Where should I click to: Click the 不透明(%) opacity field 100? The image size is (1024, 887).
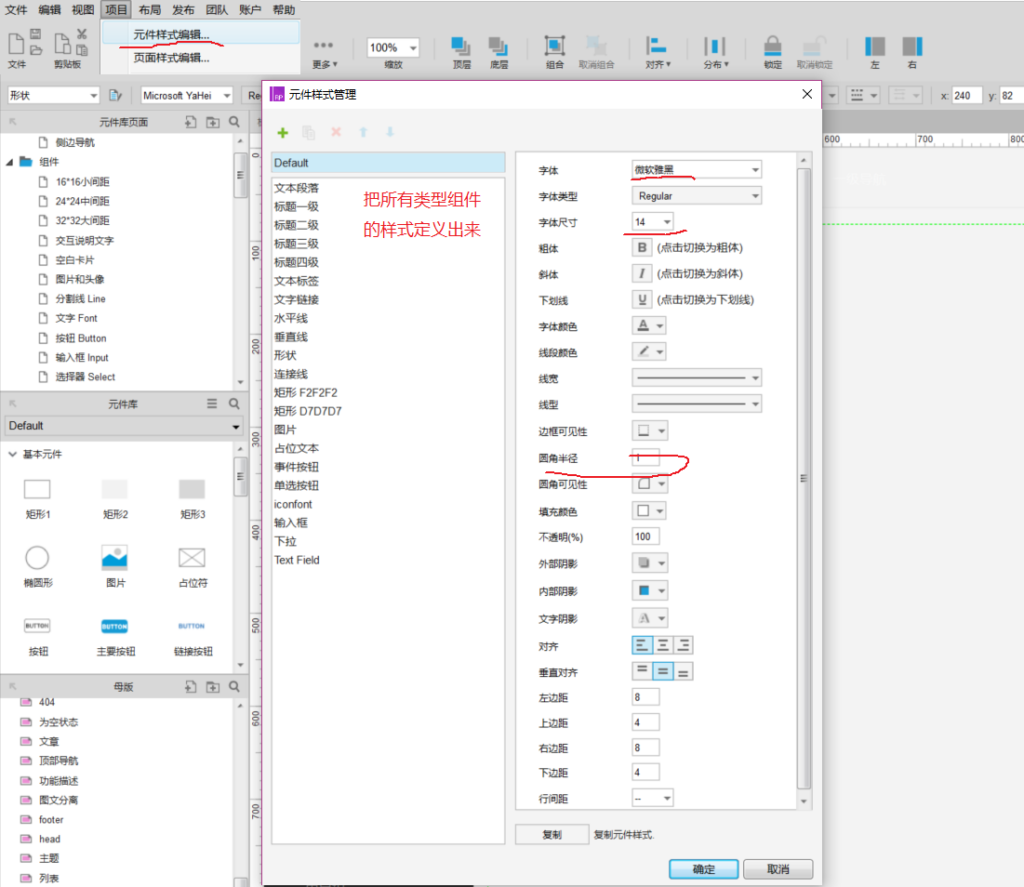coord(645,536)
